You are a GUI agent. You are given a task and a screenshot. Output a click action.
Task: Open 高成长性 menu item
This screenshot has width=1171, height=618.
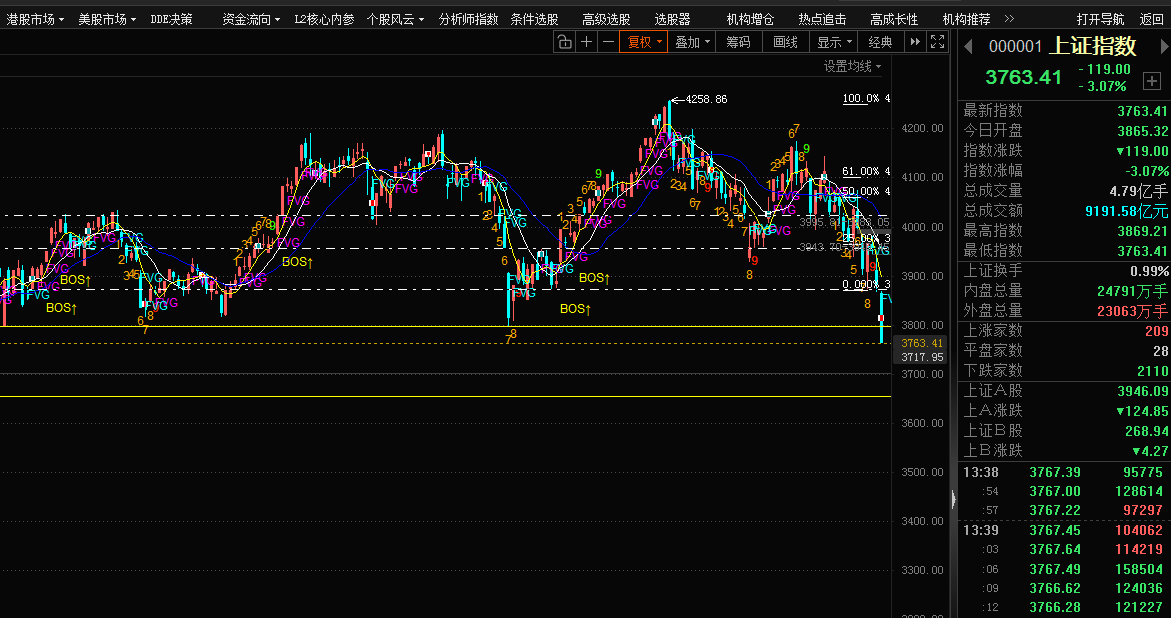894,19
